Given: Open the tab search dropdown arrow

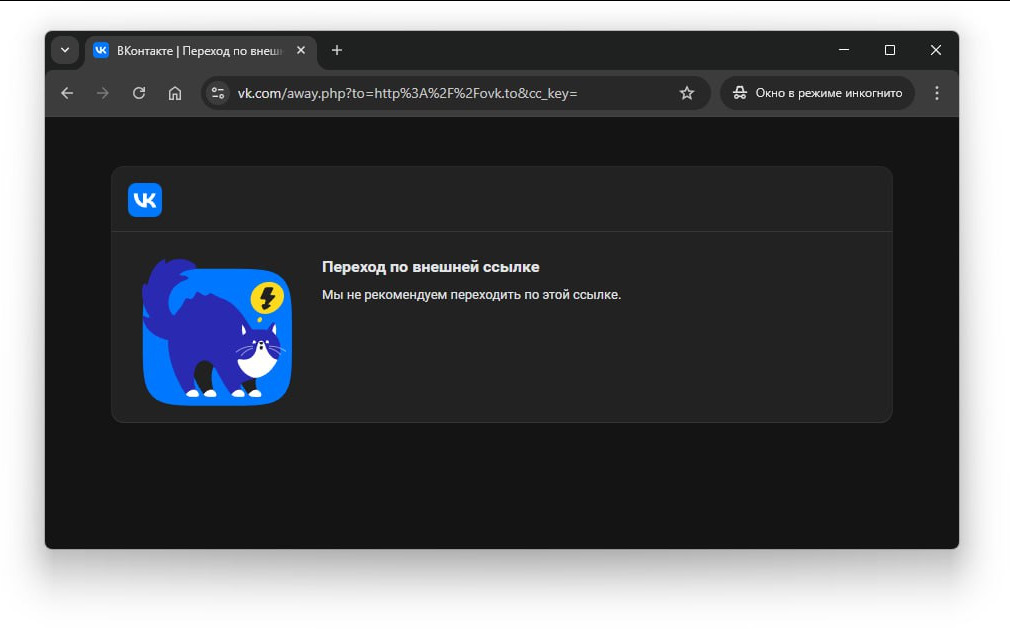Looking at the screenshot, I should coord(65,50).
